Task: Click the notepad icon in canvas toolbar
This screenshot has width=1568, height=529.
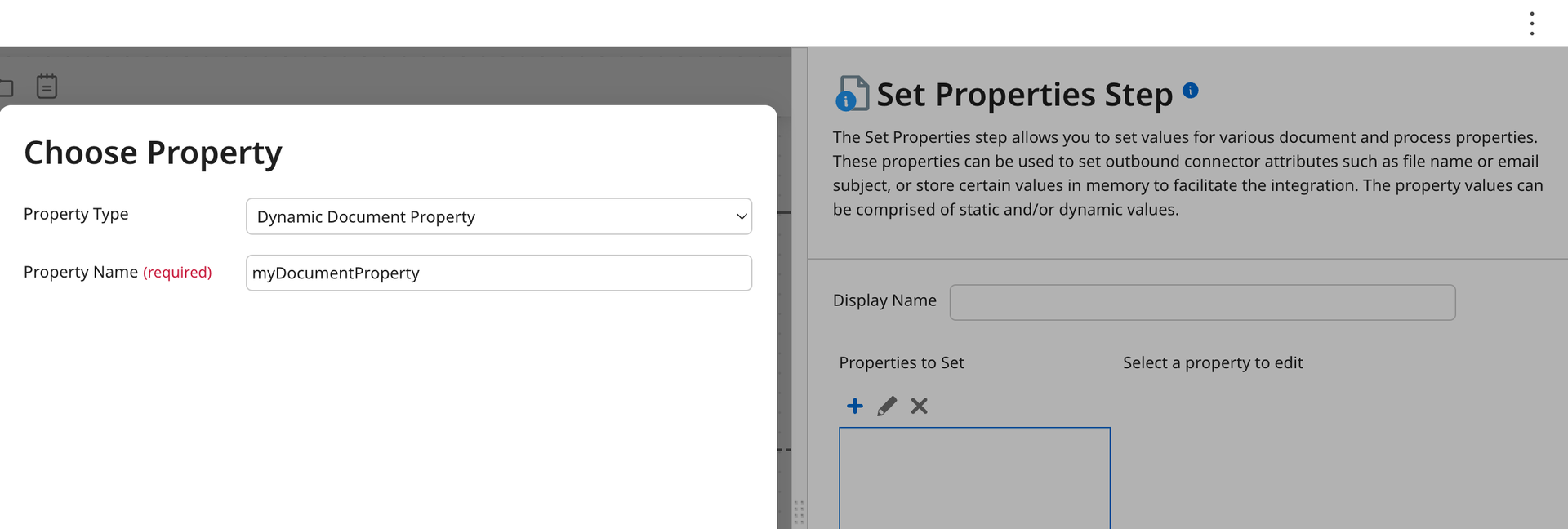Action: pos(47,87)
